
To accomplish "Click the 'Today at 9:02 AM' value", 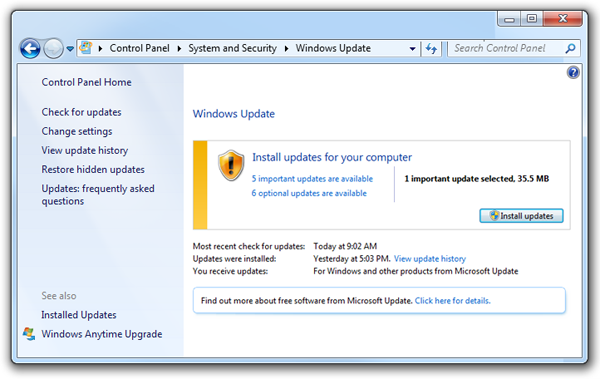I will click(345, 246).
